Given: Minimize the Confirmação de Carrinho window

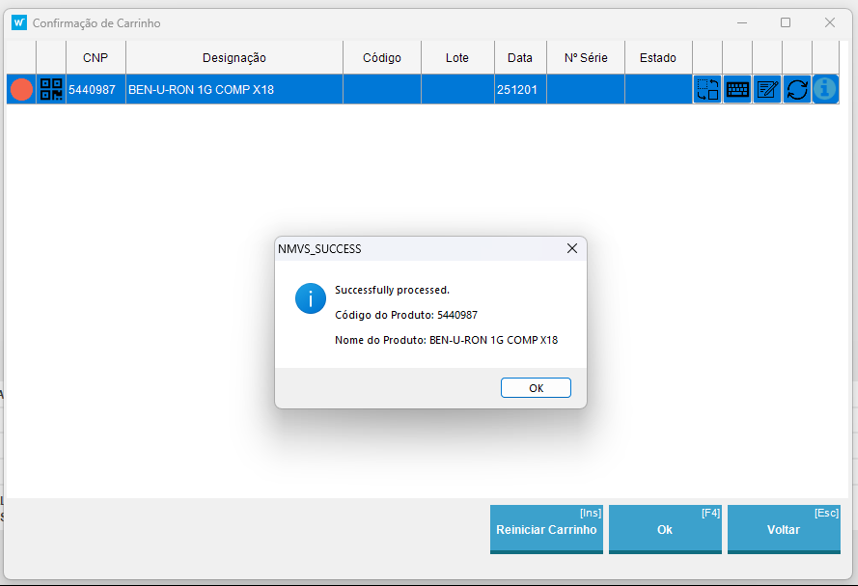Looking at the screenshot, I should [x=742, y=22].
